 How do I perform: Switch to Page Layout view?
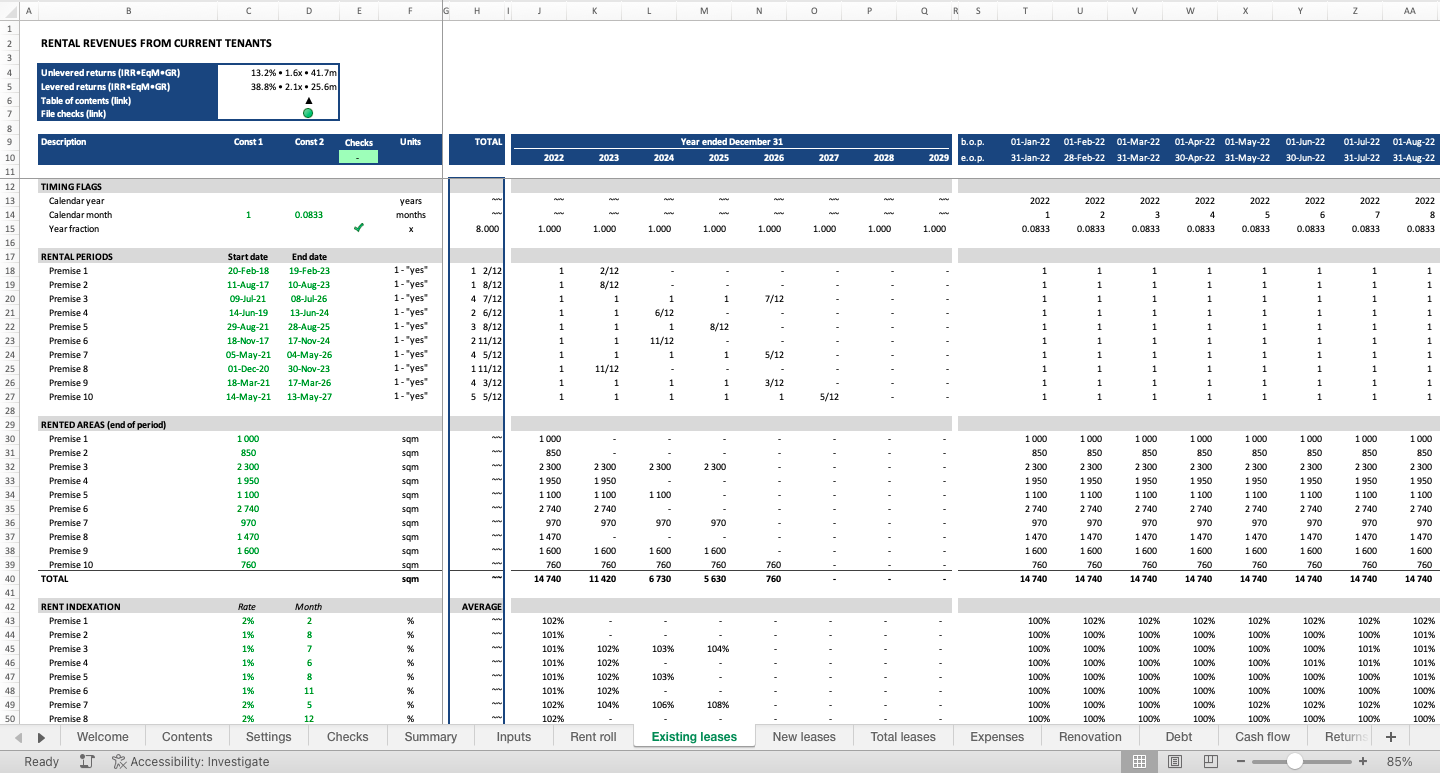coord(1175,761)
